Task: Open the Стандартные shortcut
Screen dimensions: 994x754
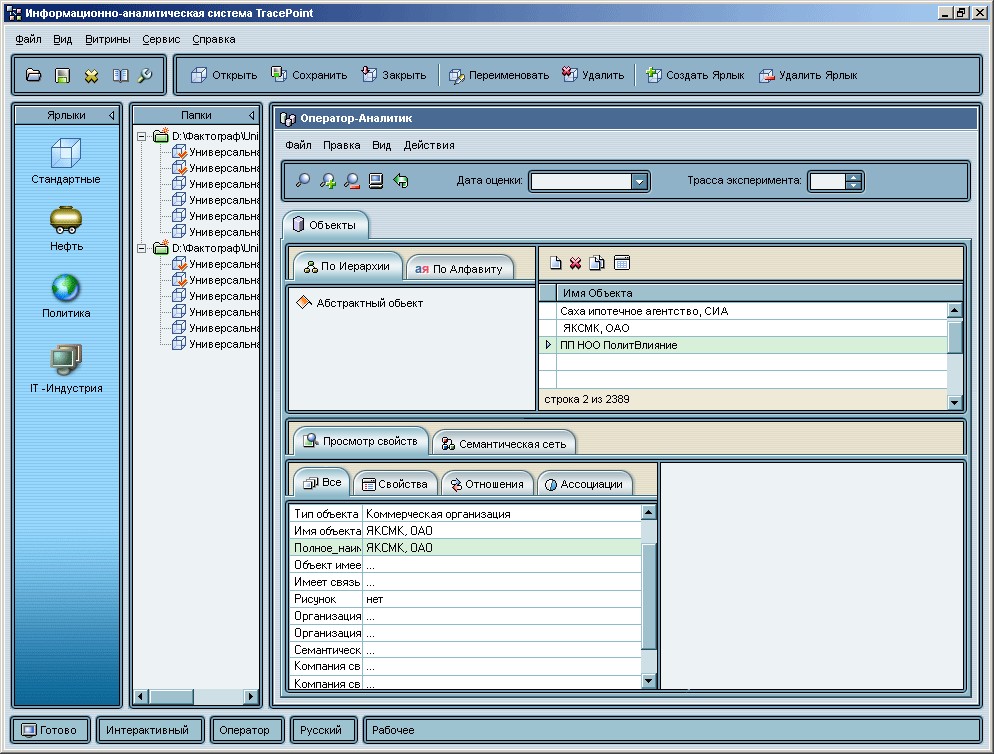Action: click(x=66, y=162)
